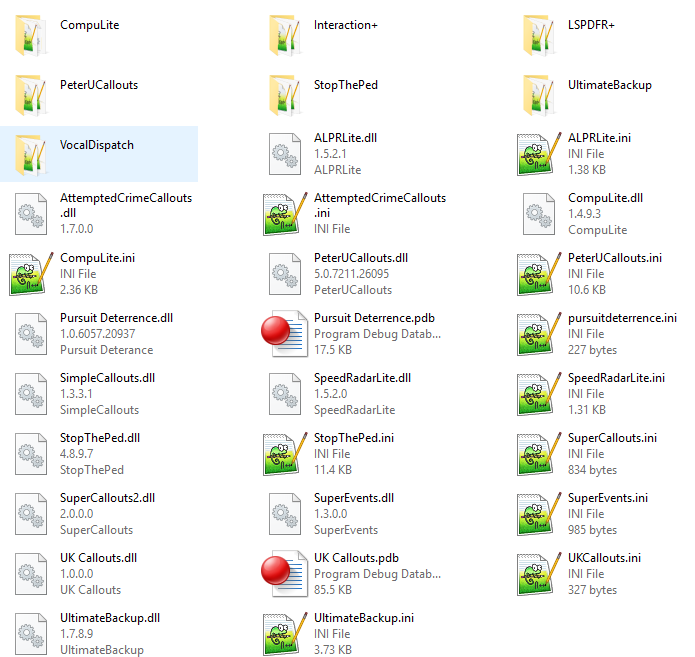Viewport: 695px width, 657px height.
Task: Click the ALPRLite.dll file name
Action: tap(345, 138)
